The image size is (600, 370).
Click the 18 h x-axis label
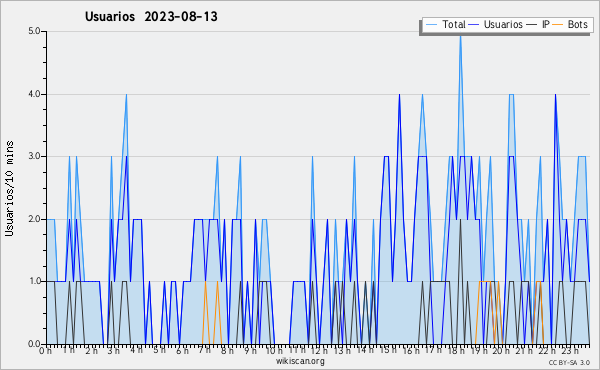coord(456,350)
